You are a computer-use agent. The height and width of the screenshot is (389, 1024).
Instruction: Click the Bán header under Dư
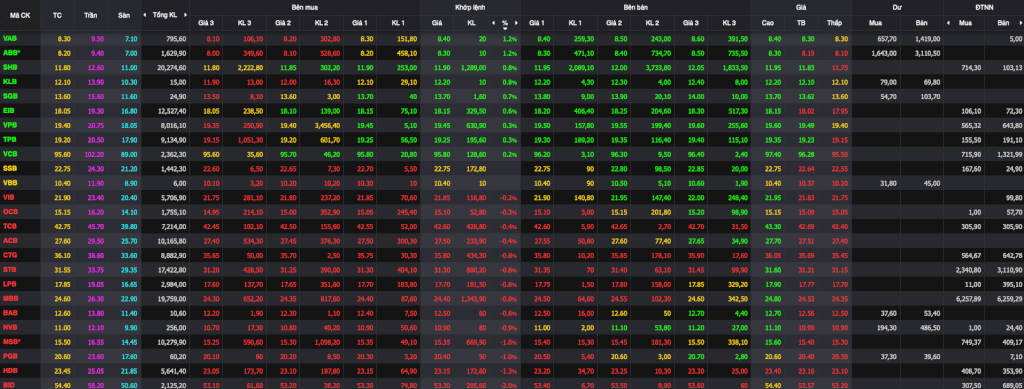click(921, 23)
